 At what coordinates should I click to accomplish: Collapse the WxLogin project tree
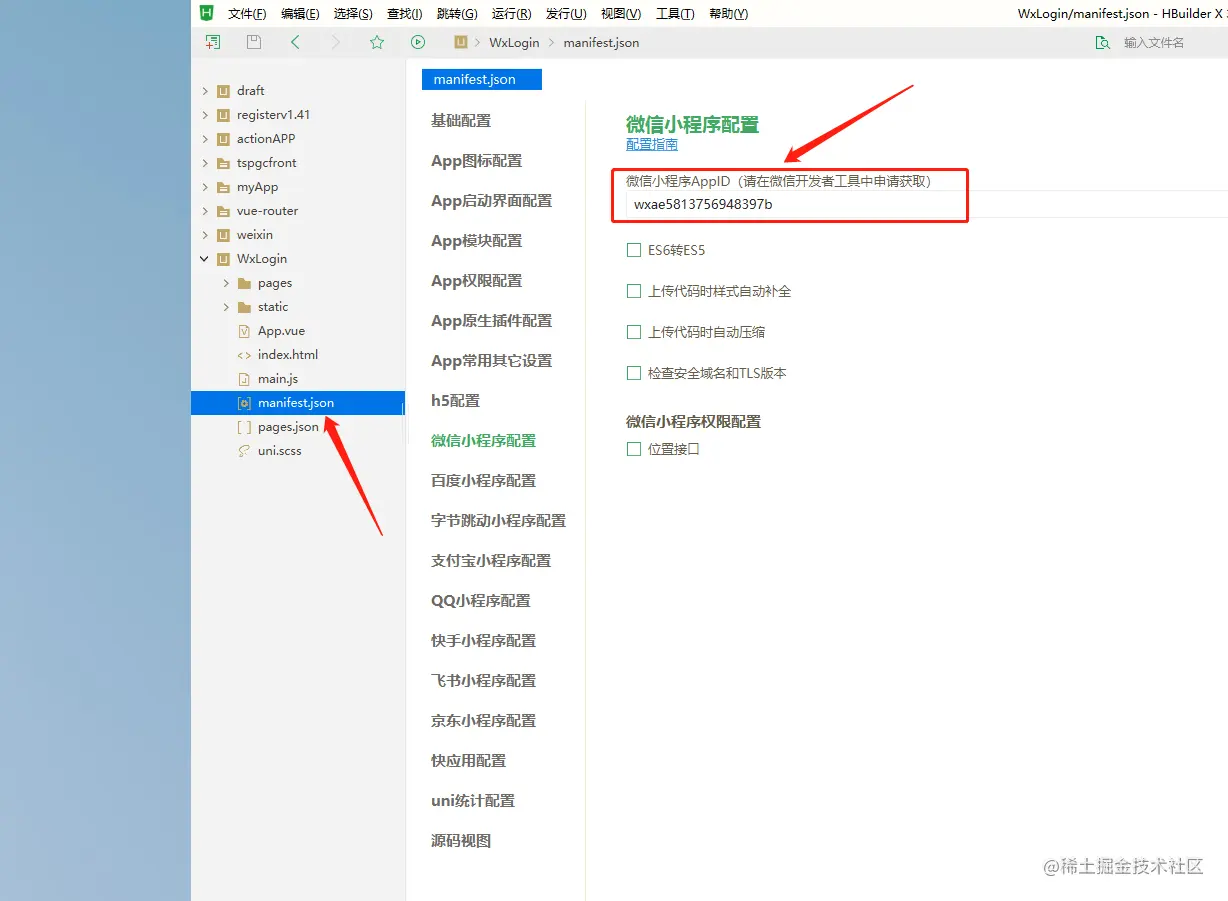pyautogui.click(x=205, y=259)
